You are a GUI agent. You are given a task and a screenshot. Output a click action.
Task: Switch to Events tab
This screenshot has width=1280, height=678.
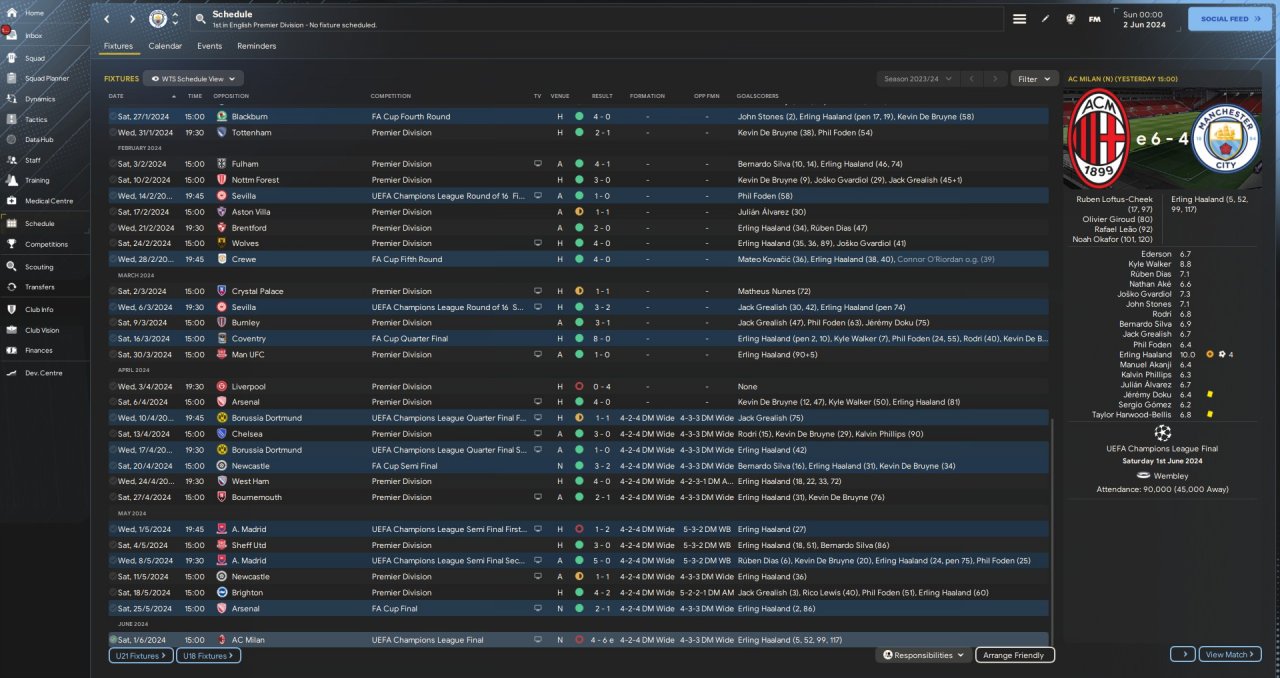point(209,46)
